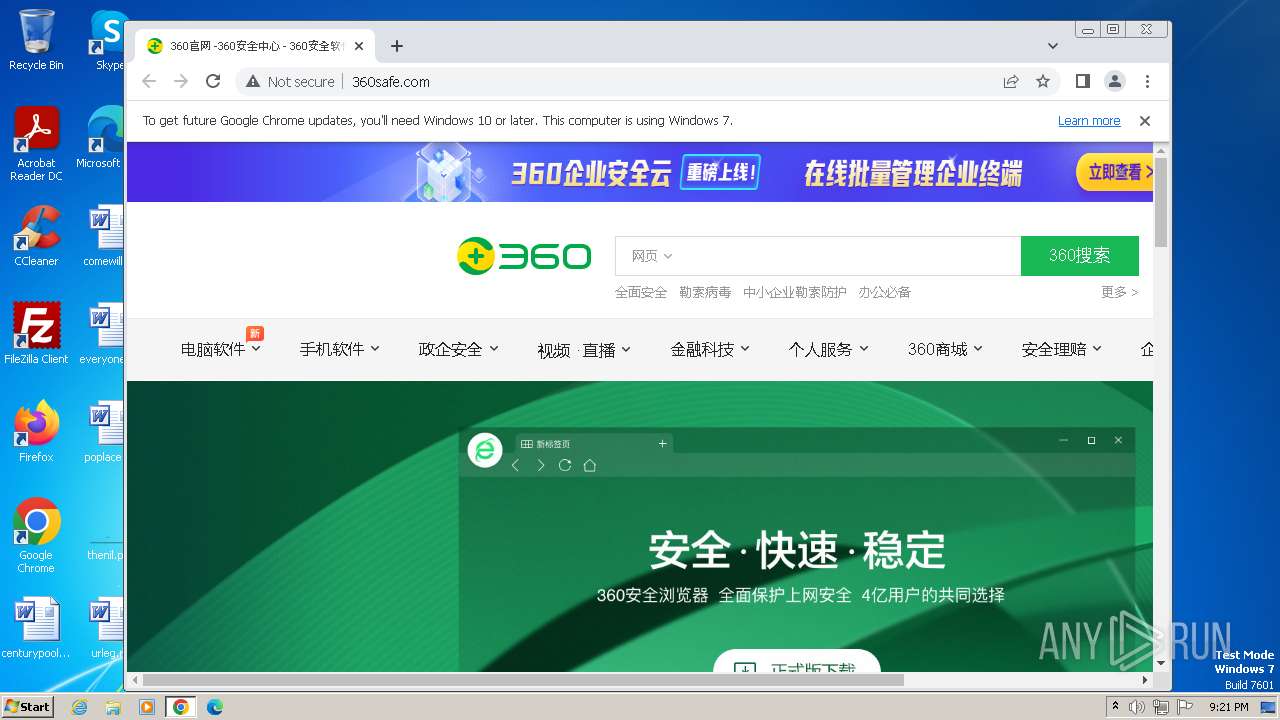Open Chrome's three-dot menu
The height and width of the screenshot is (720, 1280).
(1147, 82)
